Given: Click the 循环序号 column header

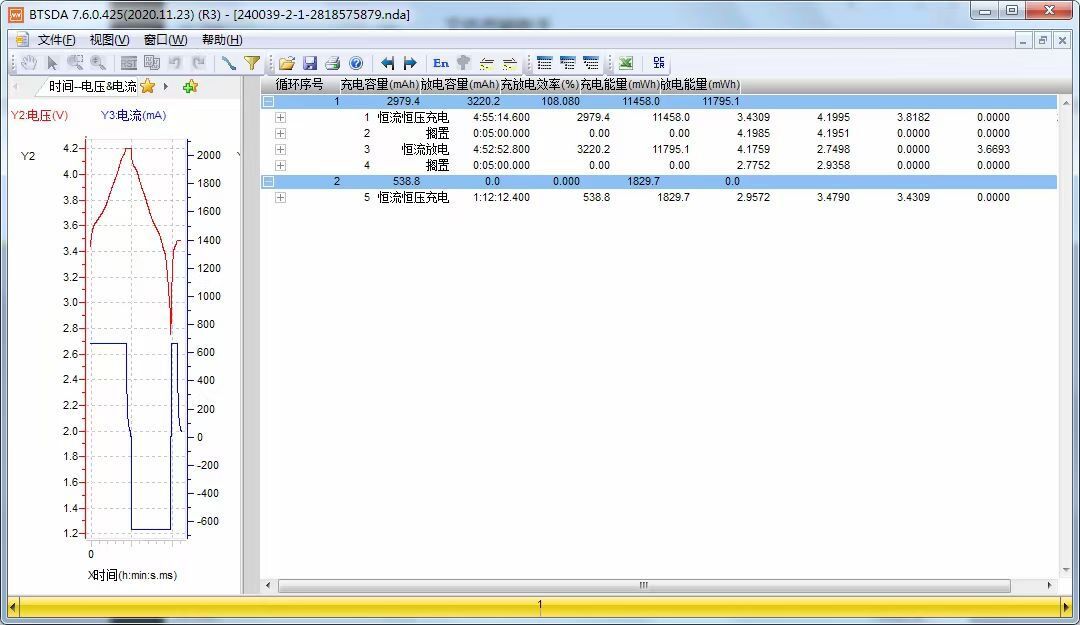Looking at the screenshot, I should (x=299, y=85).
